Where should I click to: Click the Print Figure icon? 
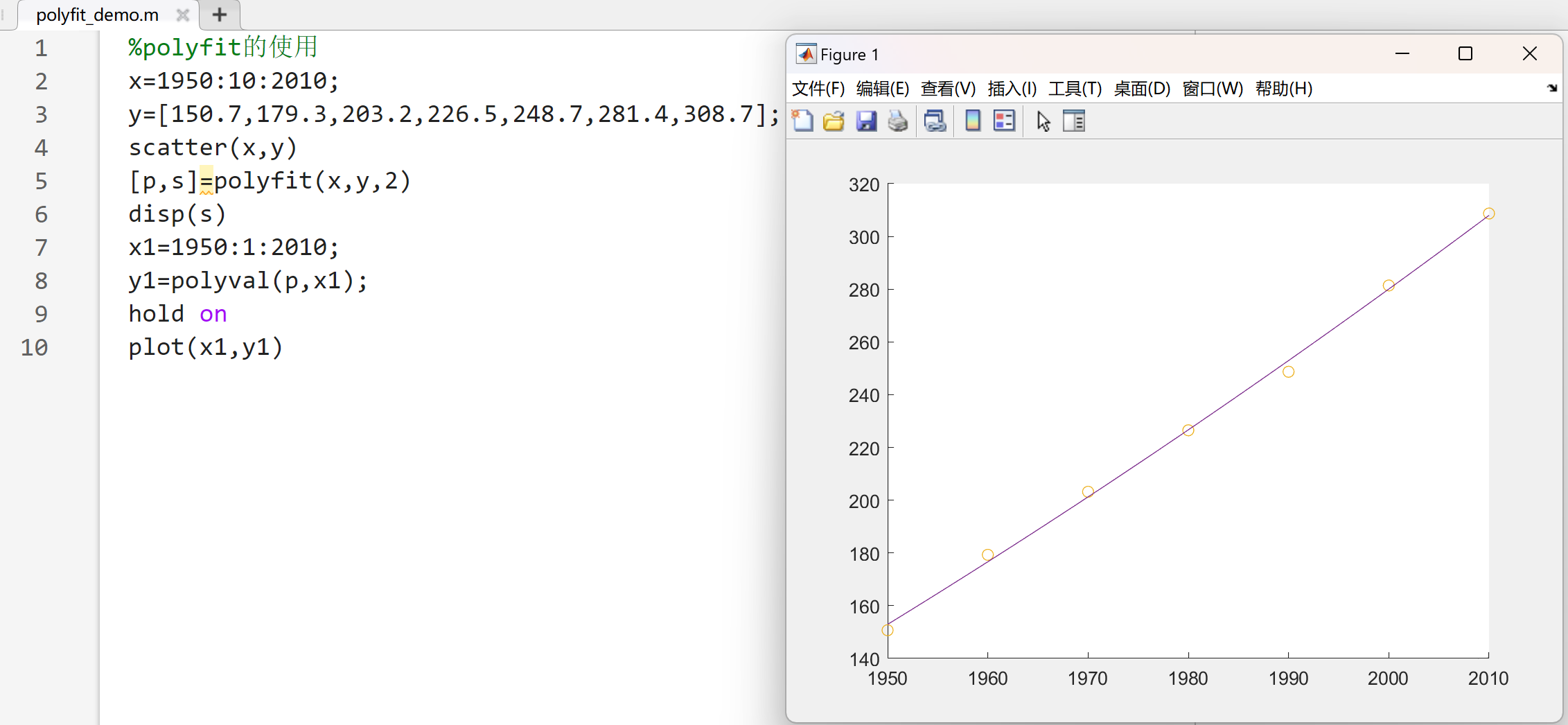point(898,121)
